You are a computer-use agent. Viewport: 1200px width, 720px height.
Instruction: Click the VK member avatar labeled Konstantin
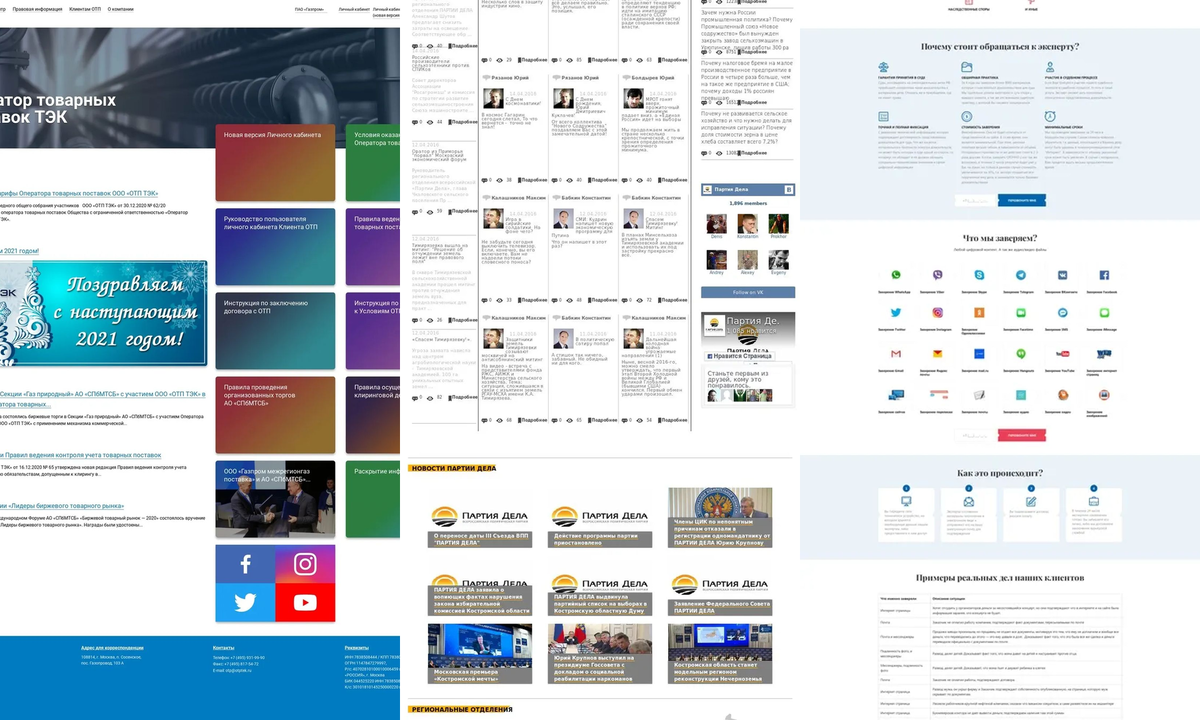click(747, 224)
